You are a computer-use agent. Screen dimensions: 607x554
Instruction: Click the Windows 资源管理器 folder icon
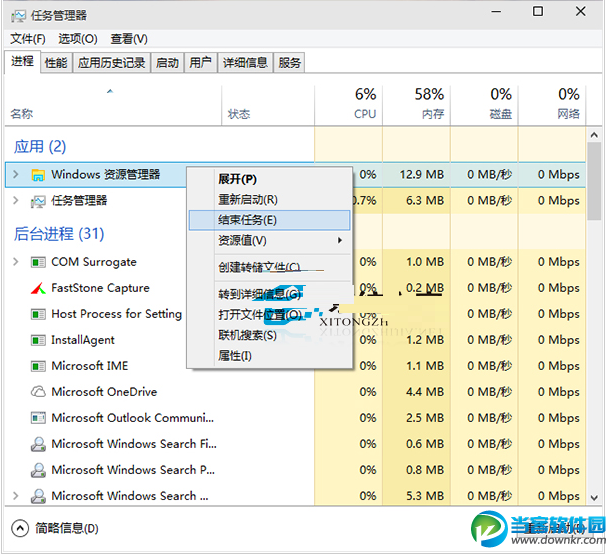[x=38, y=175]
